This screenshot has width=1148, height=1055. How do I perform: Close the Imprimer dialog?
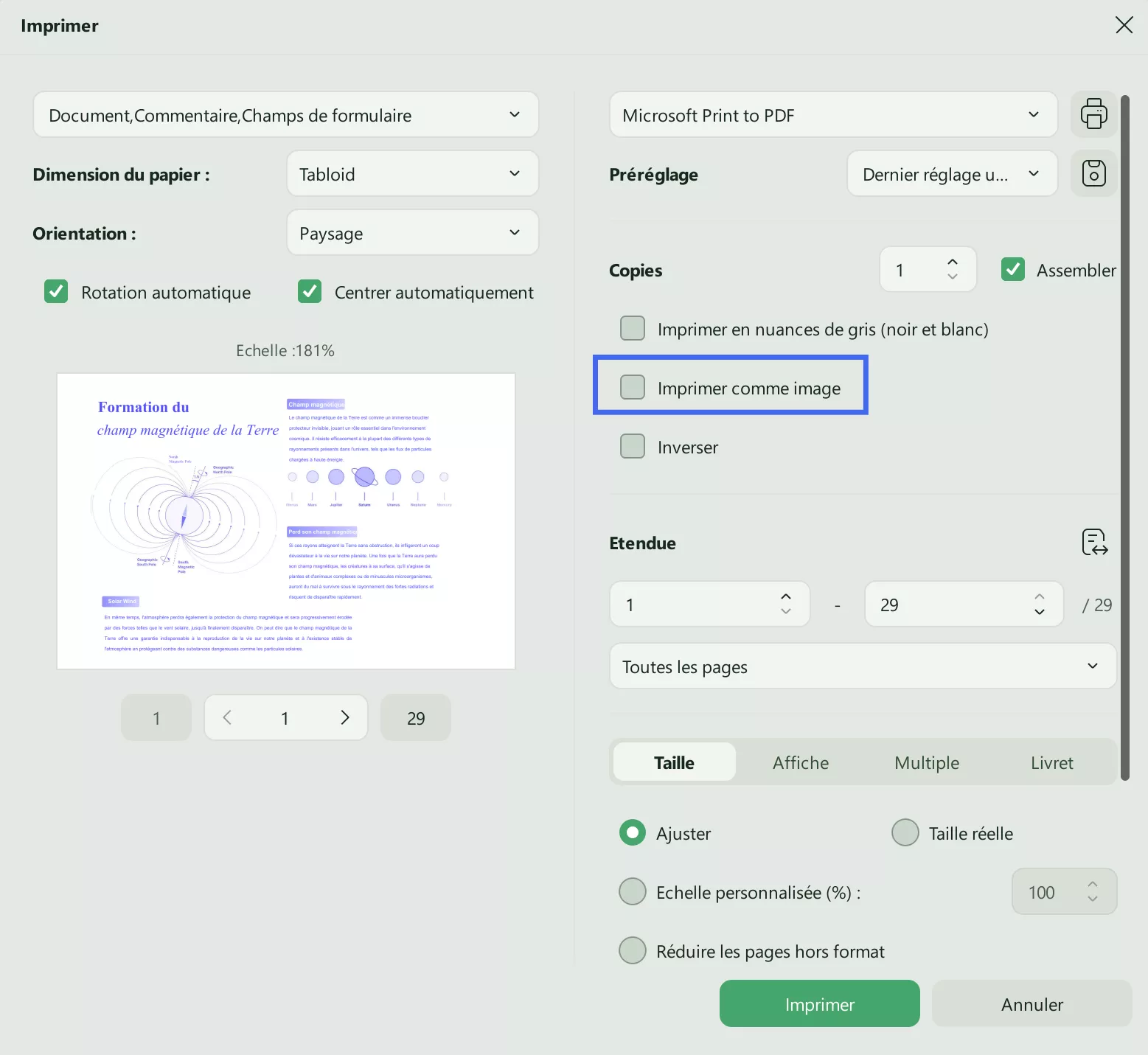1124,25
